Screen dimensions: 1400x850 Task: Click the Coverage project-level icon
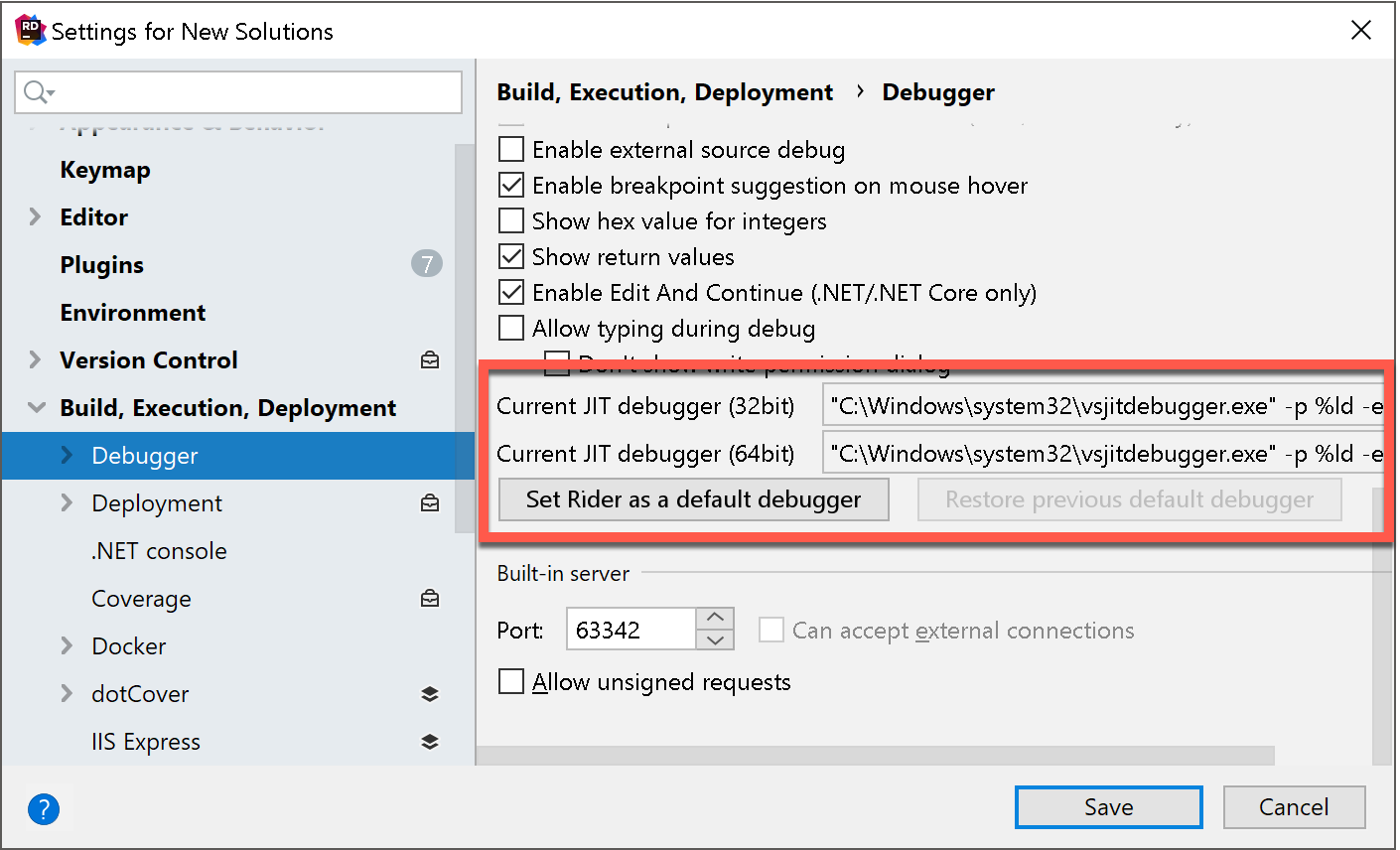pyautogui.click(x=430, y=599)
